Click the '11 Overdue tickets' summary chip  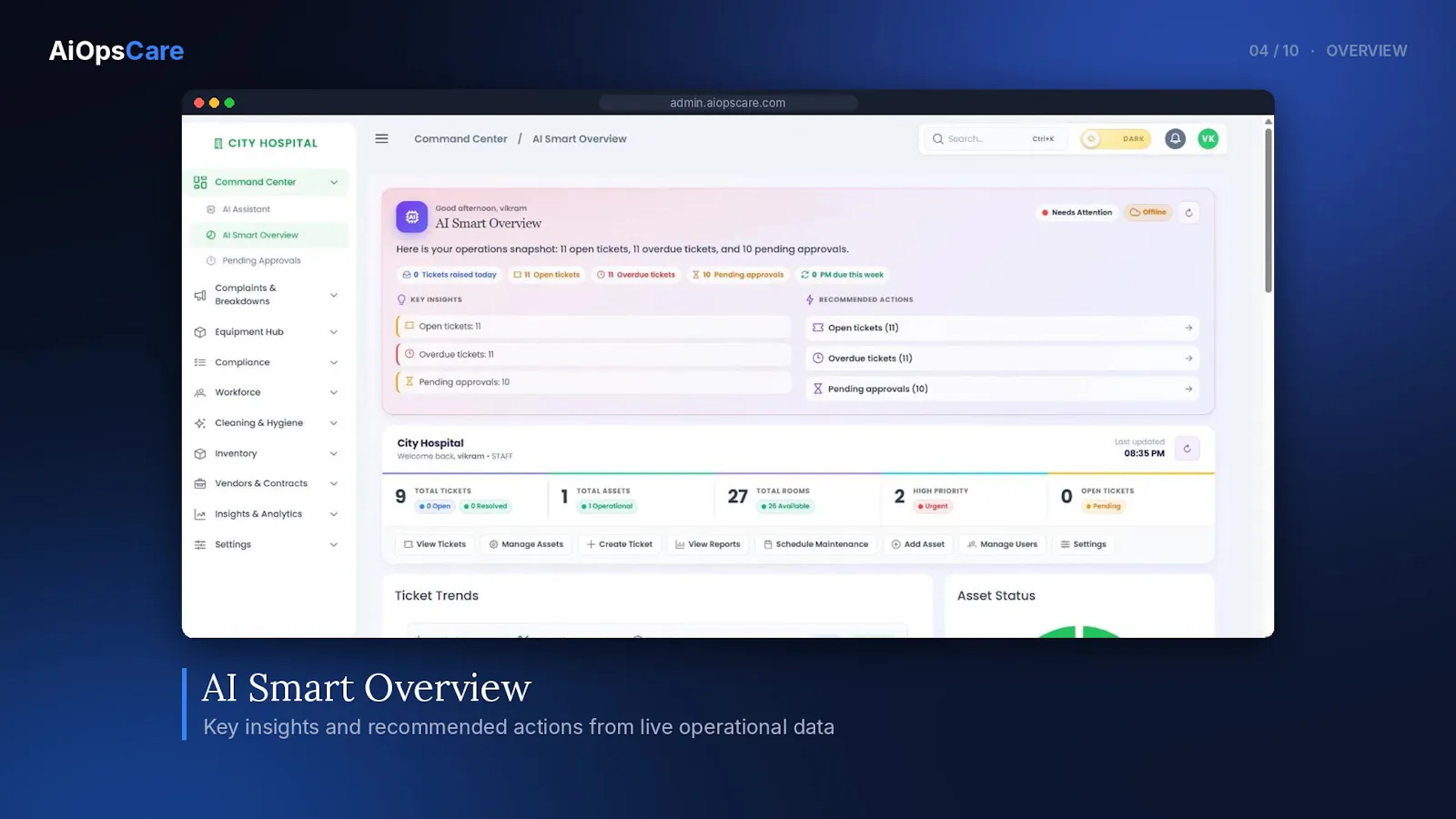coord(636,275)
